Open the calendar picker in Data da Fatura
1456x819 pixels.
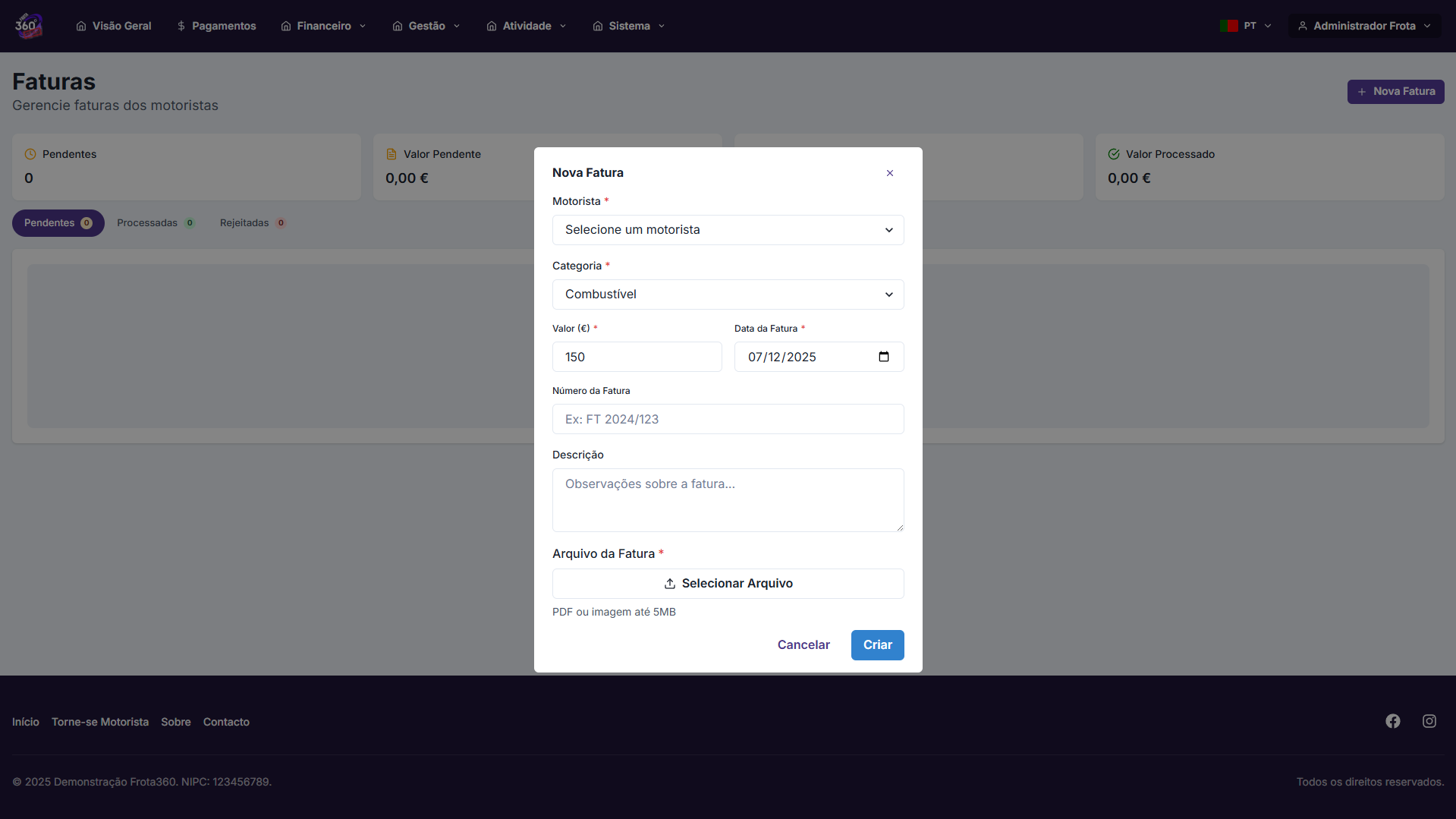coord(883,357)
